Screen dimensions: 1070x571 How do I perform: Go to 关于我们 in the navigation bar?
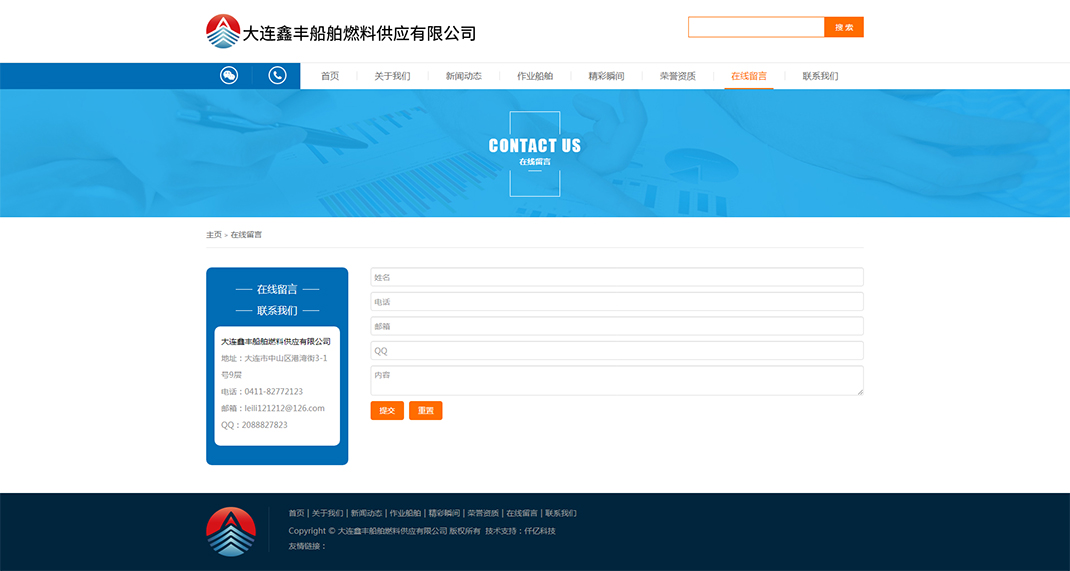392,76
